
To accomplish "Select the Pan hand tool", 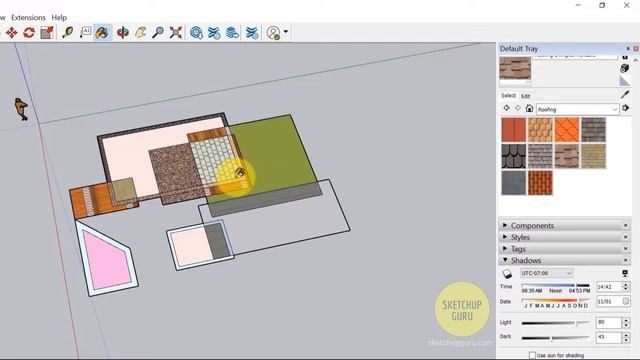I will [x=140, y=33].
